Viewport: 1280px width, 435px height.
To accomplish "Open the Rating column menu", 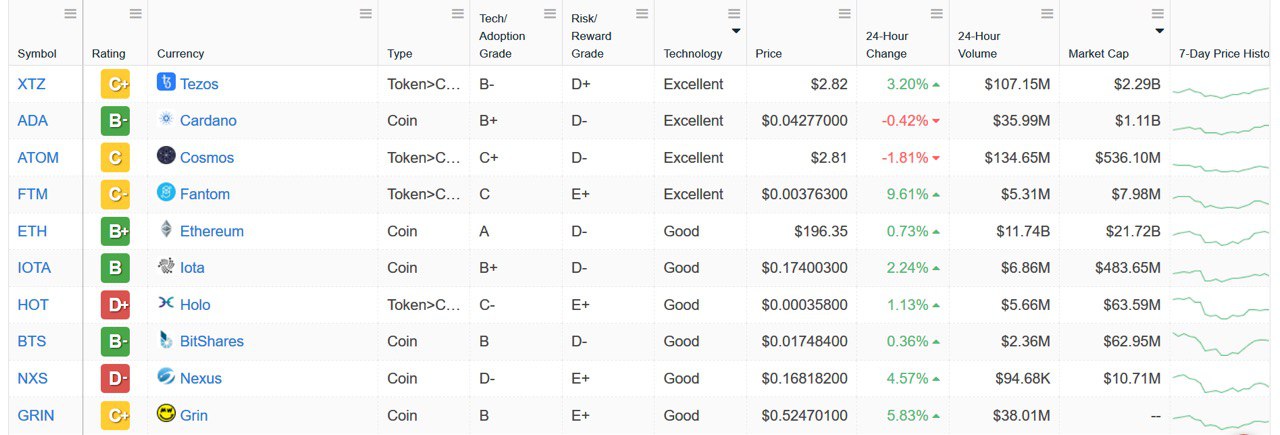I will [x=135, y=14].
